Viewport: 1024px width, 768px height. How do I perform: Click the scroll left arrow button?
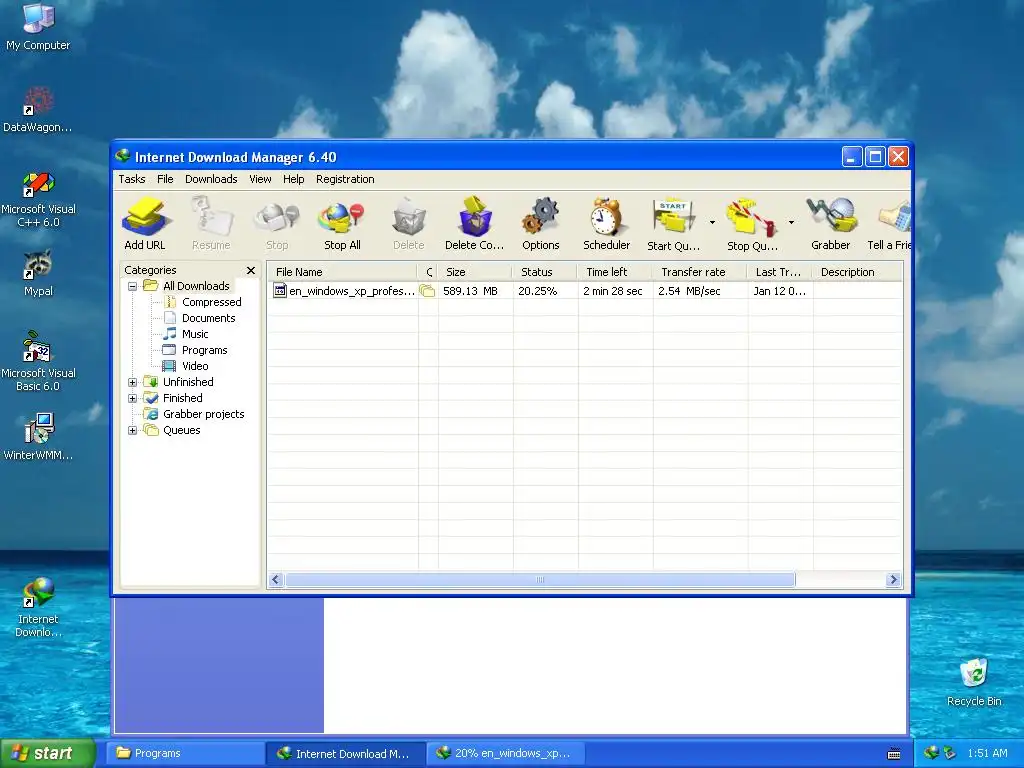point(276,579)
